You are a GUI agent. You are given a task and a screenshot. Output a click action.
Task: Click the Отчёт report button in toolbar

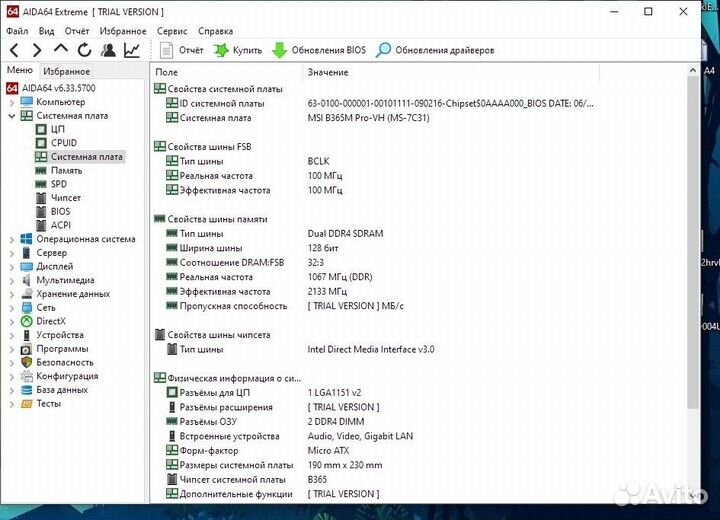pyautogui.click(x=181, y=50)
